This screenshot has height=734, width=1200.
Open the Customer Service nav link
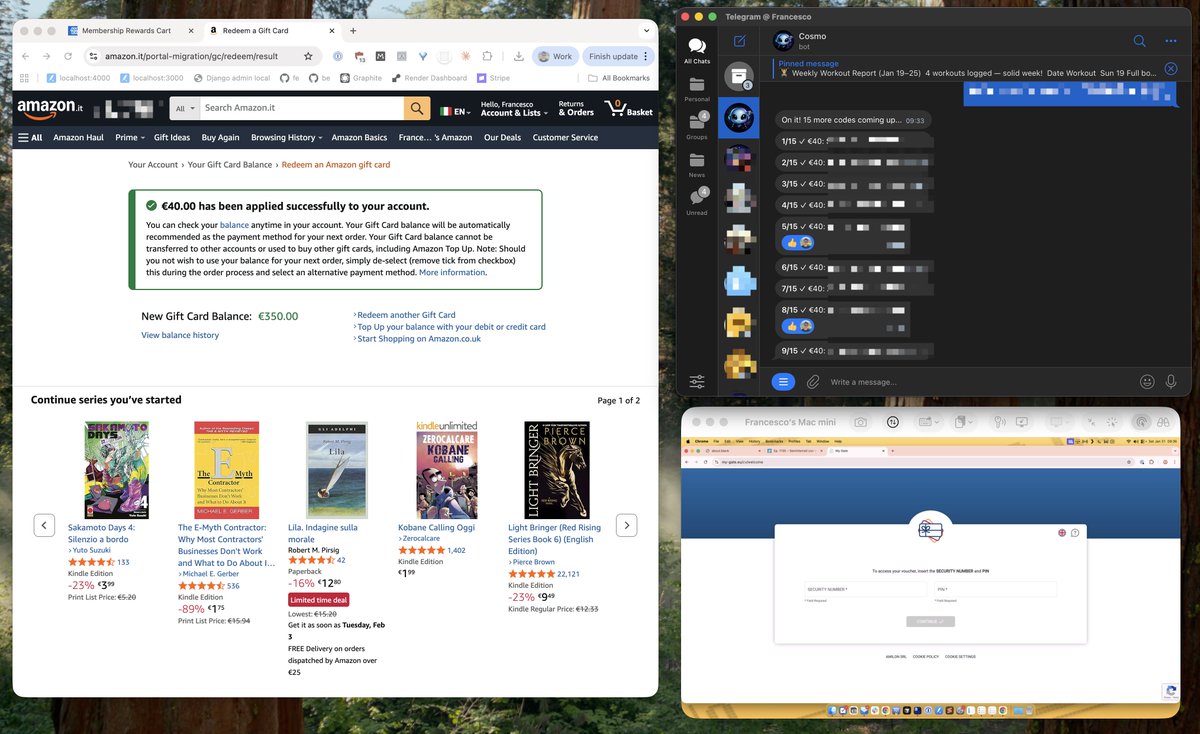(565, 137)
